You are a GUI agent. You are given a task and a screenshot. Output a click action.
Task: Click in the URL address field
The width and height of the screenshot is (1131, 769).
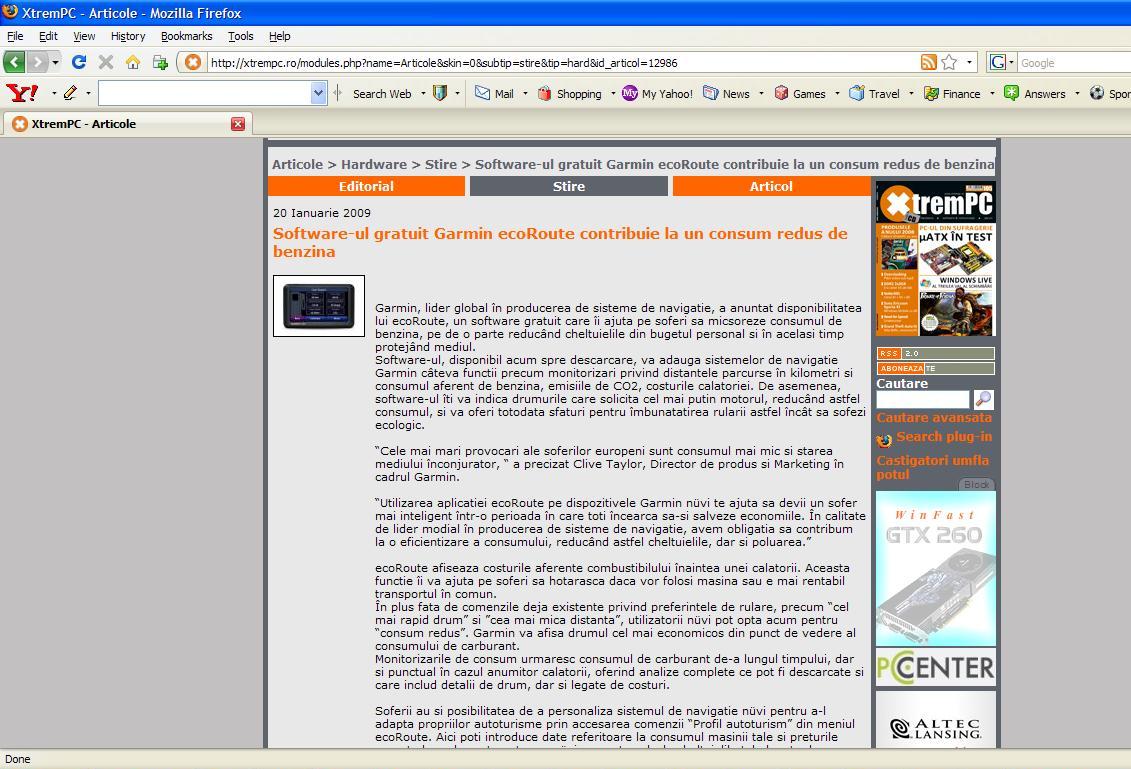563,63
